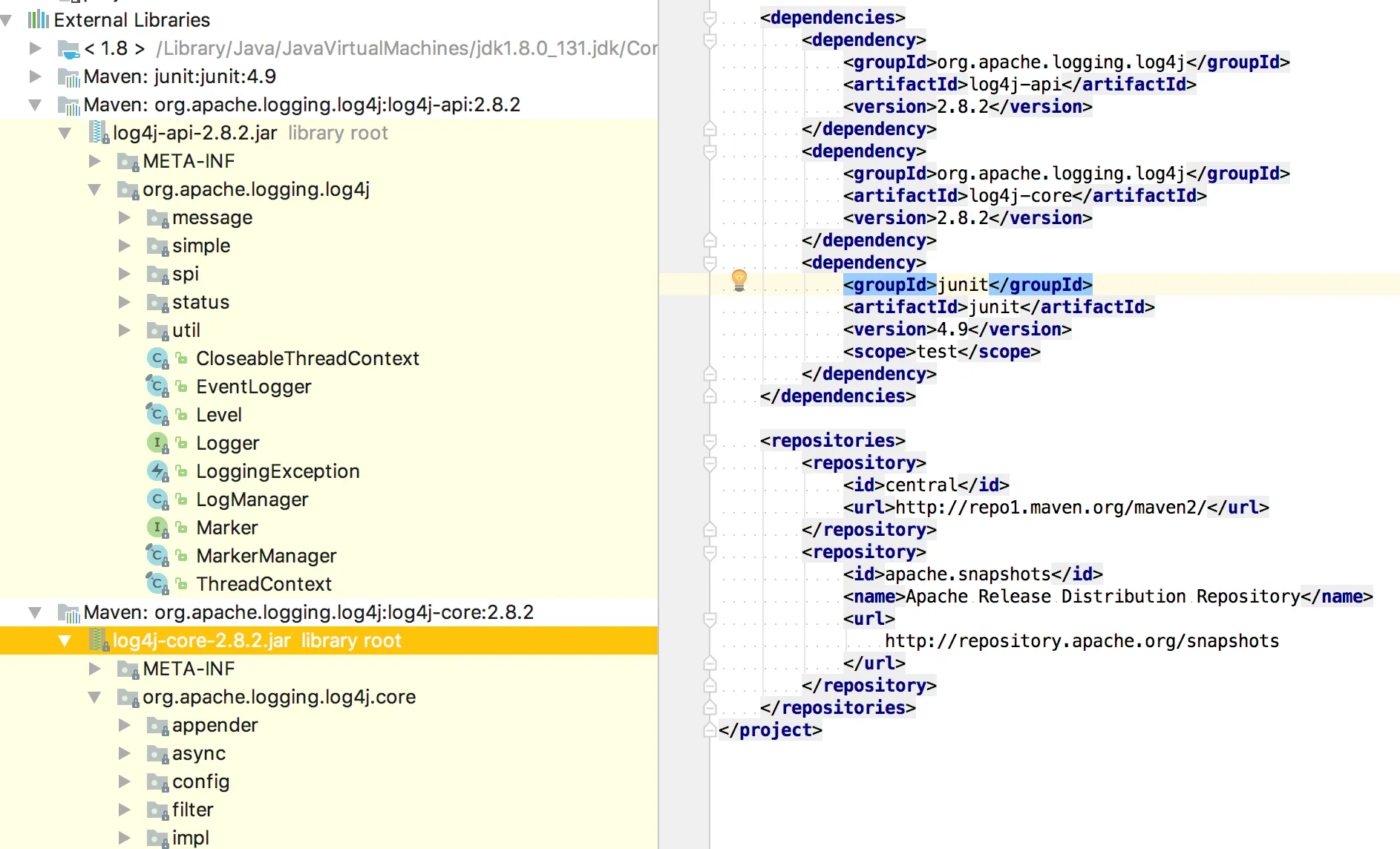Collapse the org.apache.logging.log4j package

[x=94, y=189]
